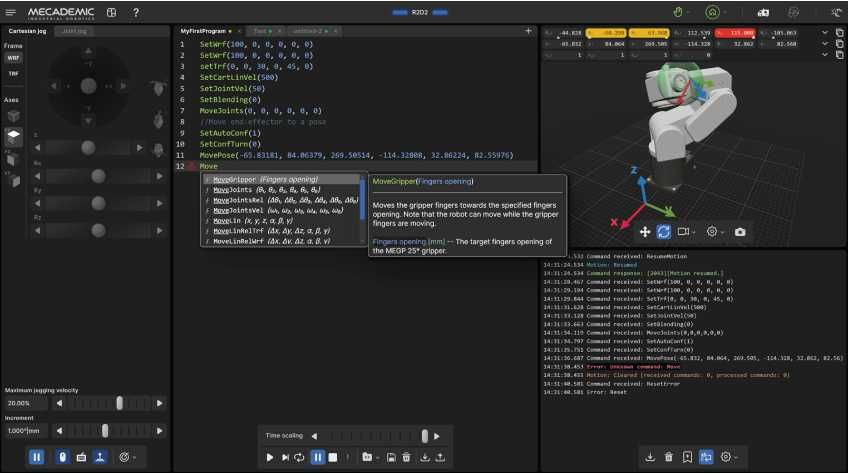
Task: Select the WRF reference frame
Action: point(14,58)
